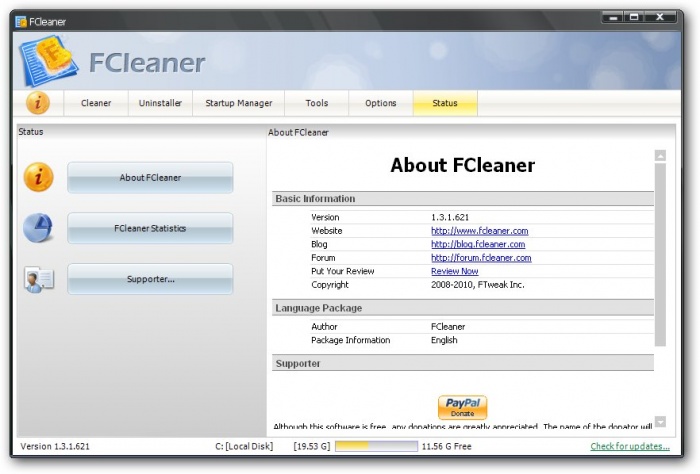Click the About FCleaner heading
700x474 pixels.
462,165
